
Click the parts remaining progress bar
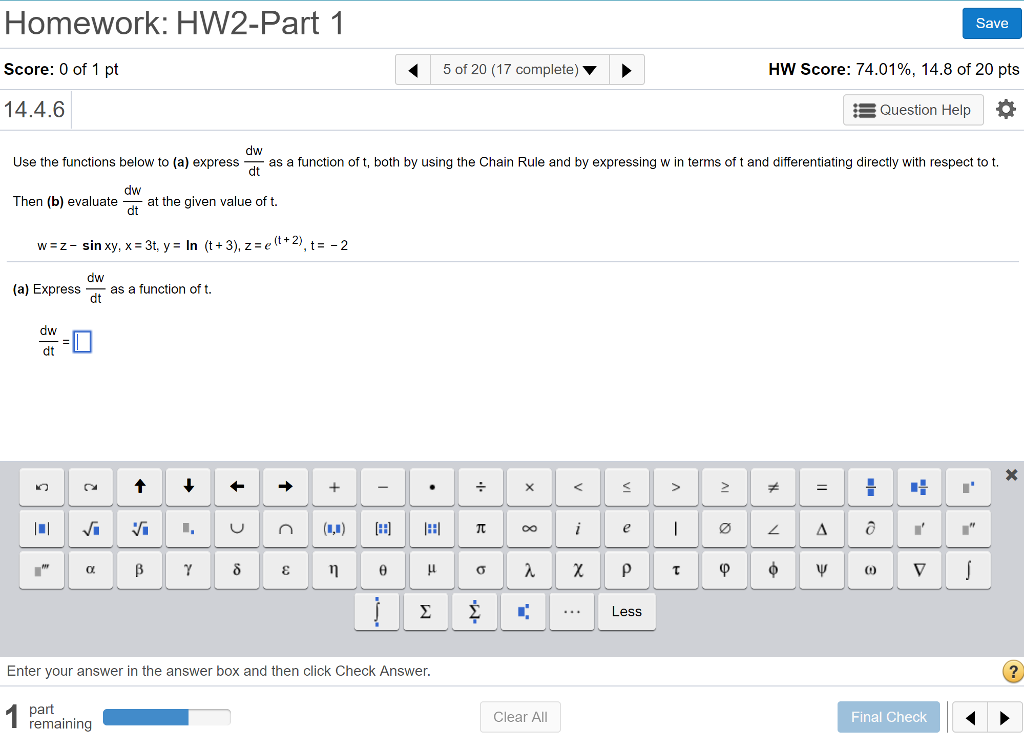(x=166, y=717)
